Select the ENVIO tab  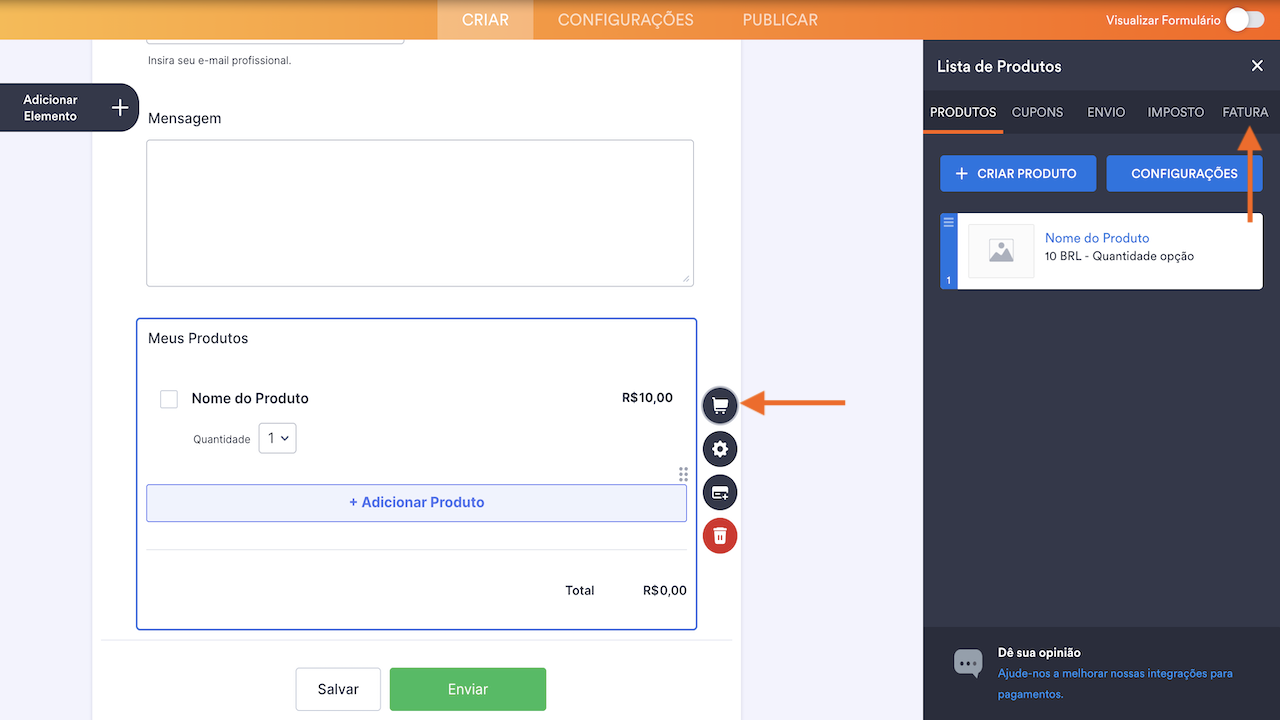pos(1105,112)
